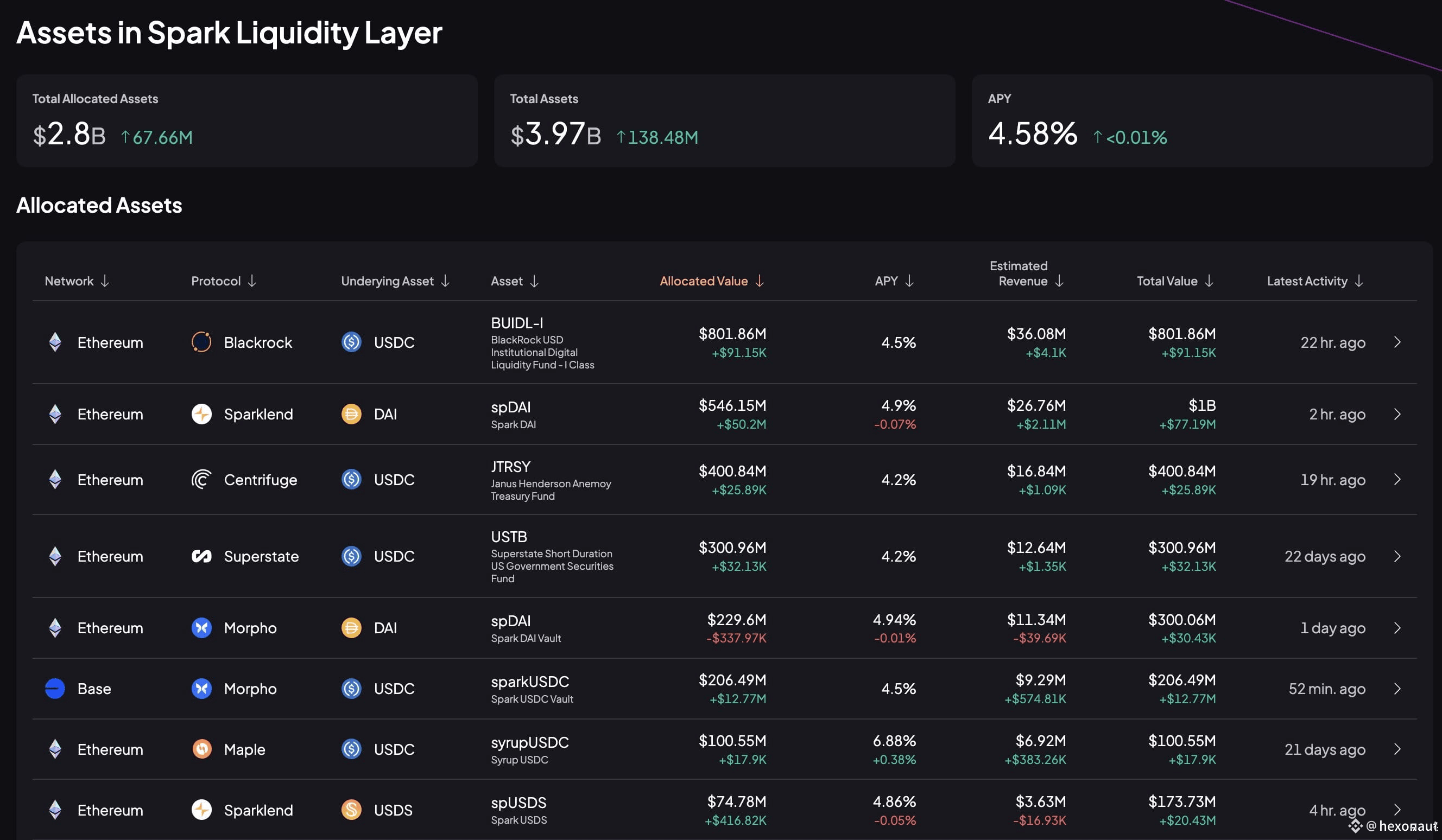
Task: Open the USTB row details chevron
Action: point(1397,556)
